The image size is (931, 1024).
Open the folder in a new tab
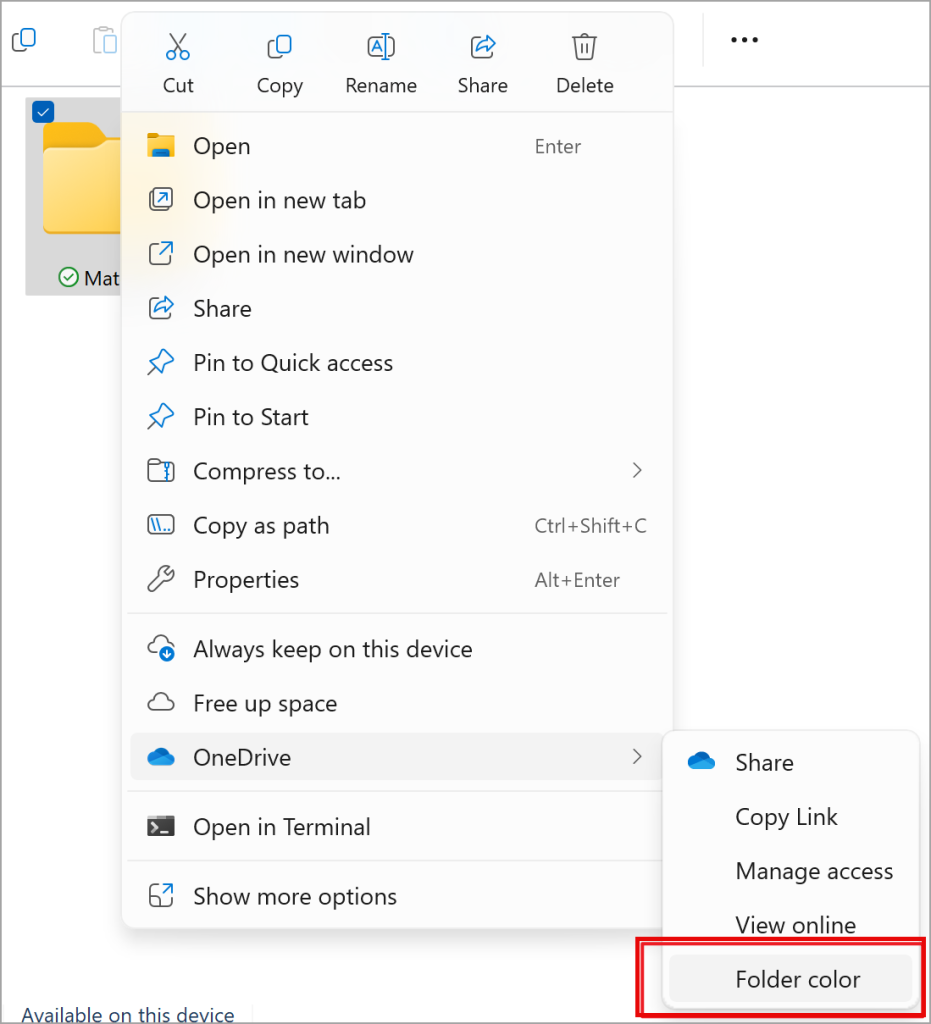pos(280,200)
